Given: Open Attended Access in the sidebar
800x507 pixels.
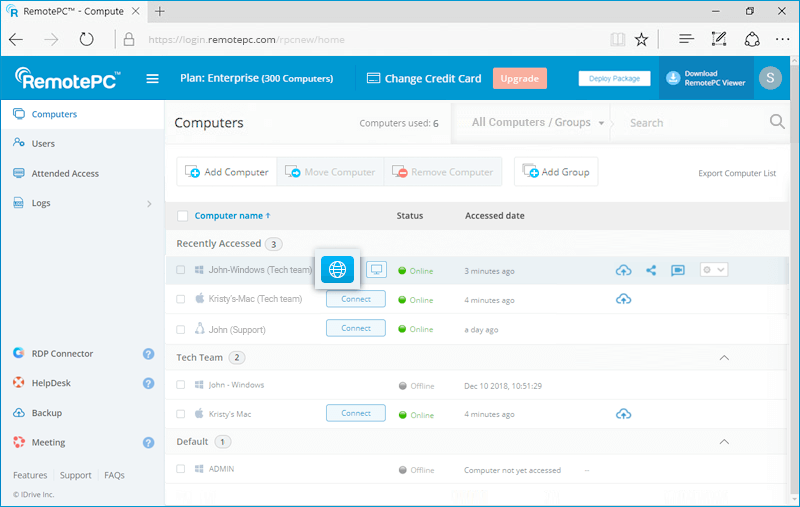Looking at the screenshot, I should click(x=65, y=173).
